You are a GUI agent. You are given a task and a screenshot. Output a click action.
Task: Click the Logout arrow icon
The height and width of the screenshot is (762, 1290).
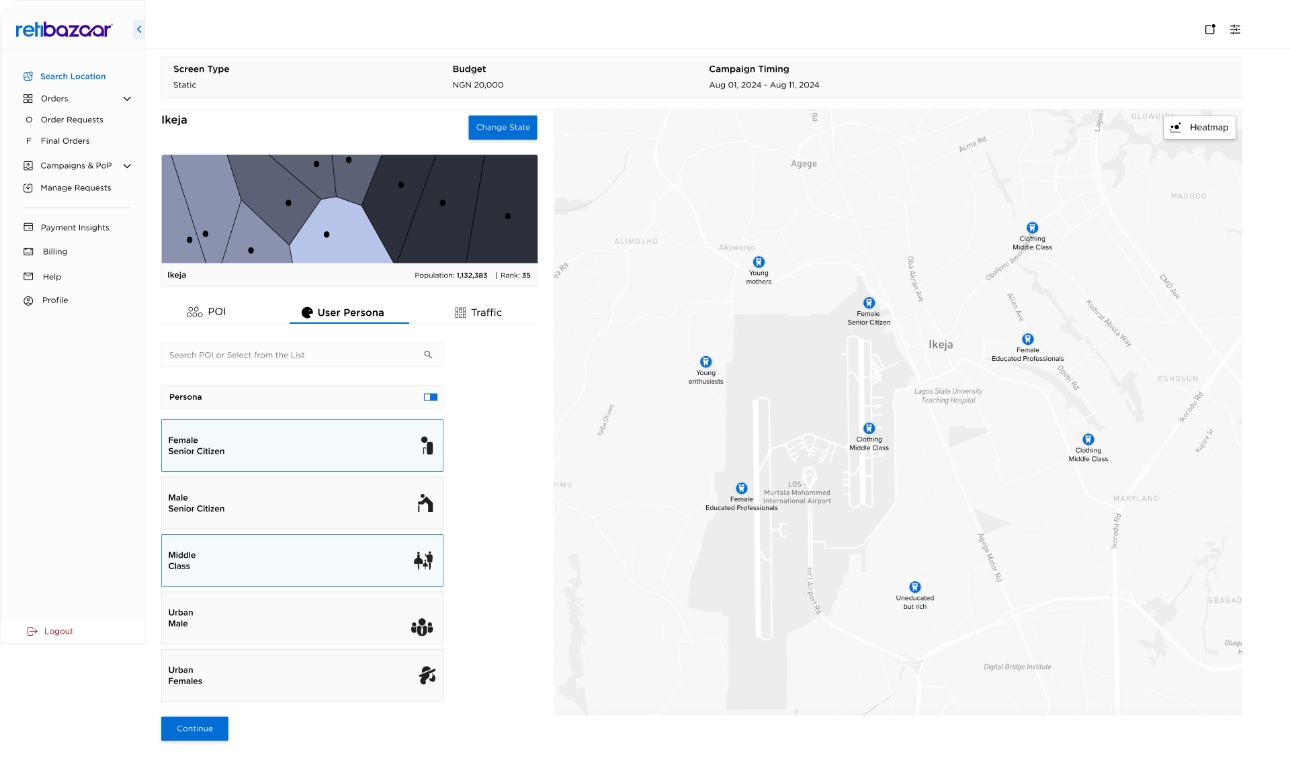click(x=32, y=631)
